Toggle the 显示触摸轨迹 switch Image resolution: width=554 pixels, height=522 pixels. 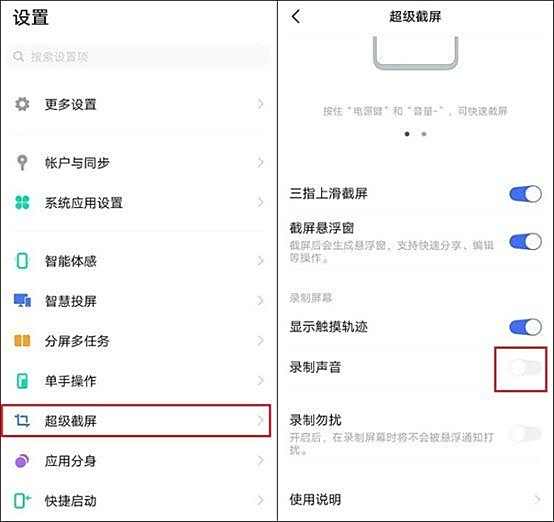click(525, 327)
